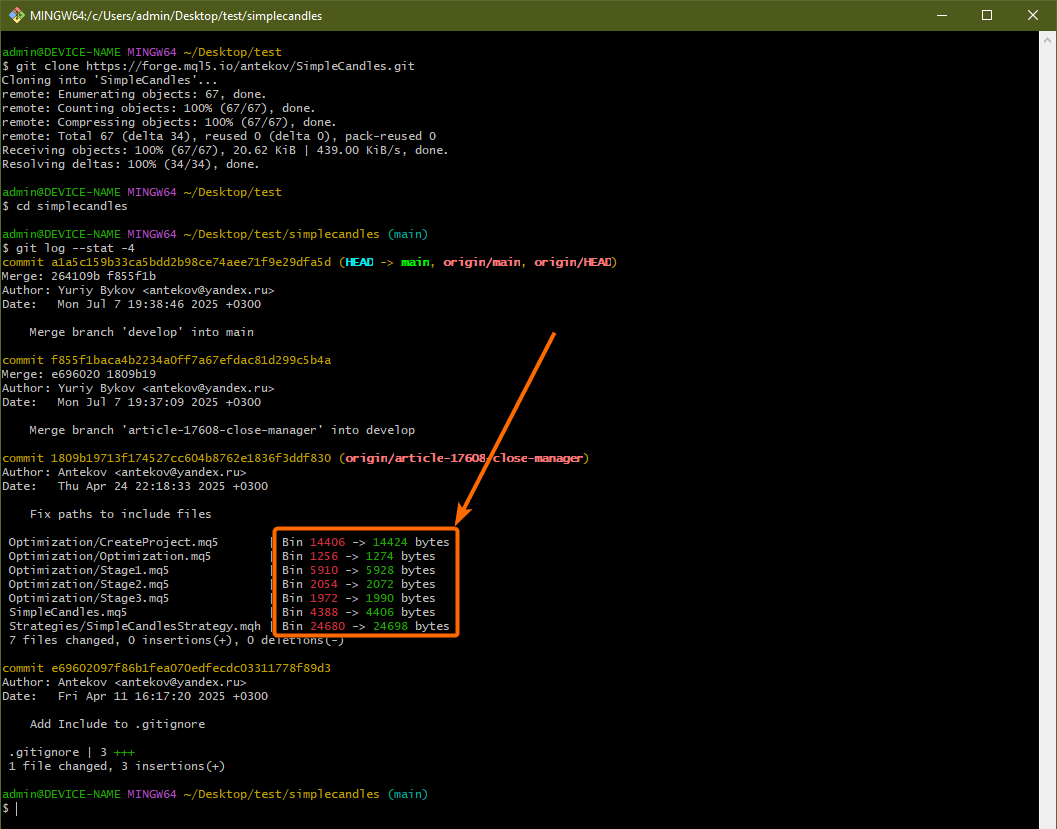
Task: Click the "origin/HEAD" ref label
Action: (573, 262)
